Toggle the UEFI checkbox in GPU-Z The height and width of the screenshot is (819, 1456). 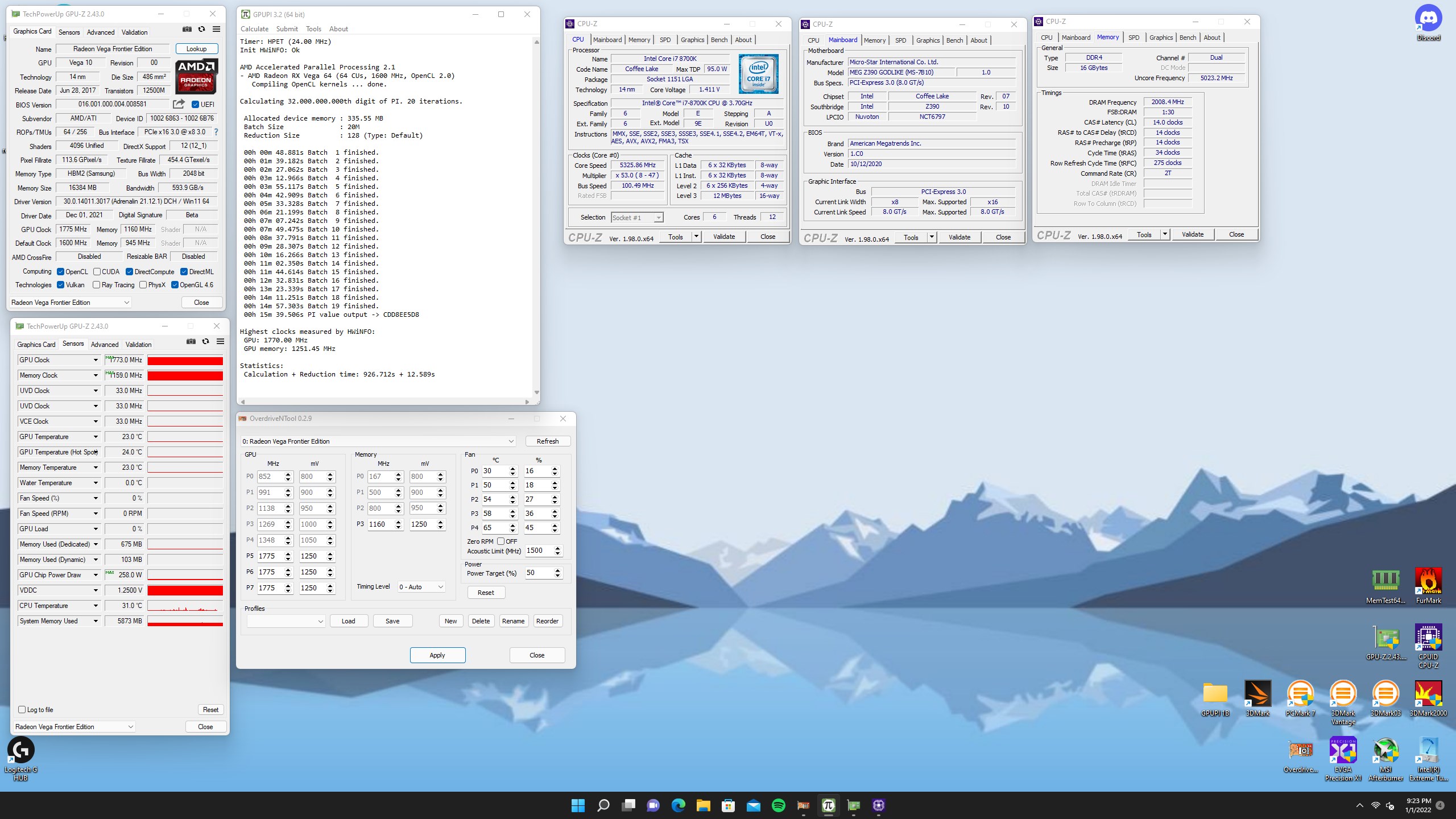195,104
